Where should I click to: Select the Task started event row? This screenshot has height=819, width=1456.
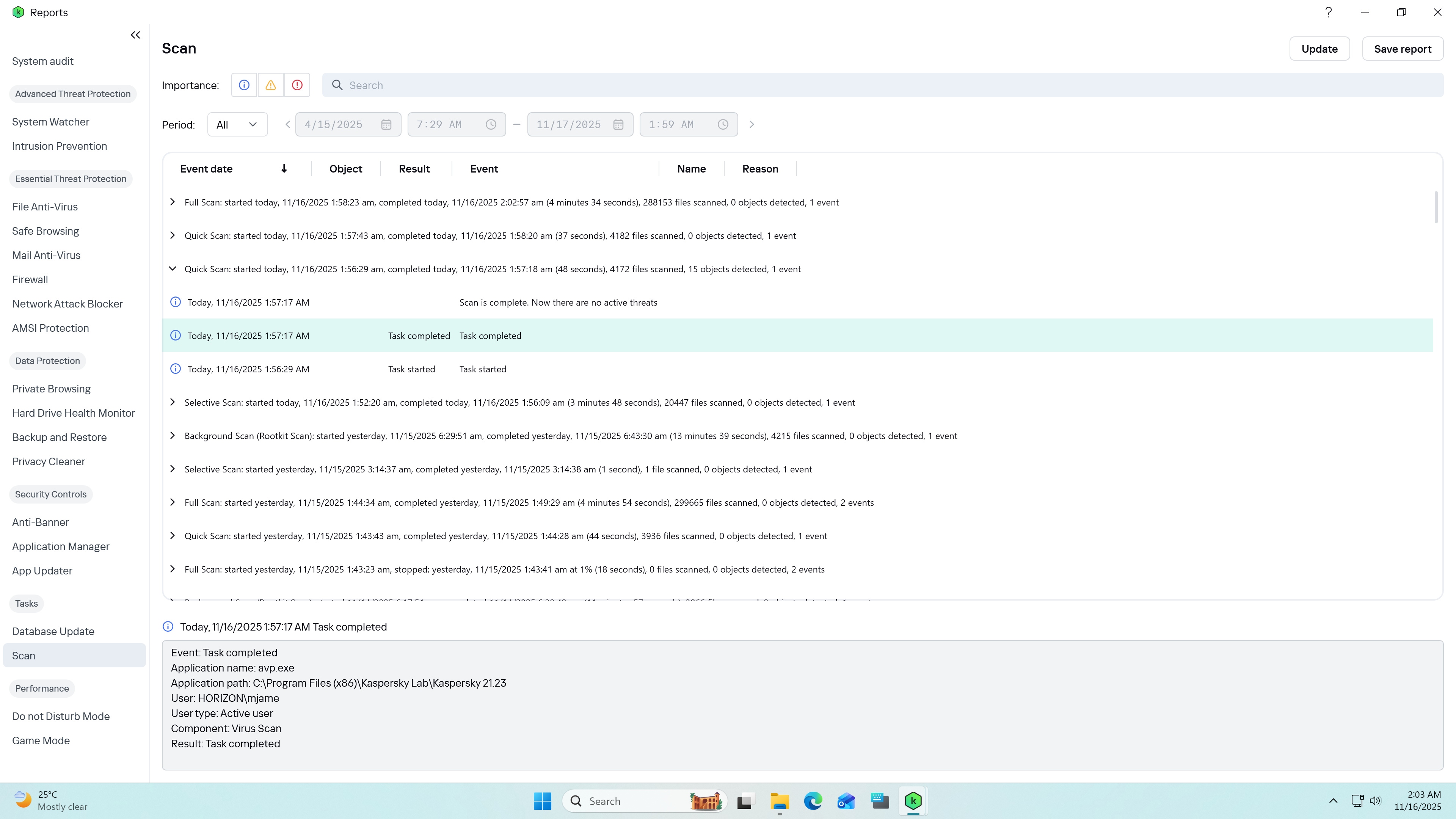(797, 369)
